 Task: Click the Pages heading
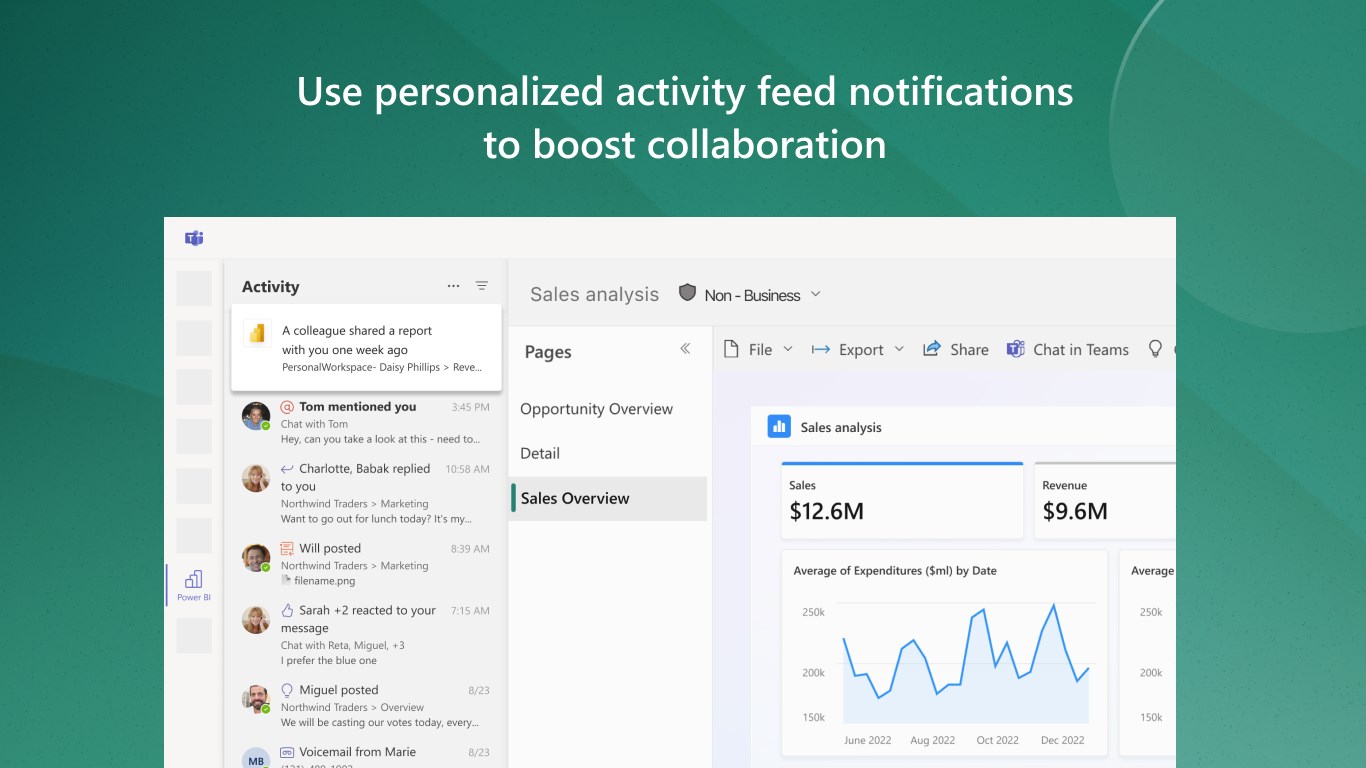[x=548, y=352]
